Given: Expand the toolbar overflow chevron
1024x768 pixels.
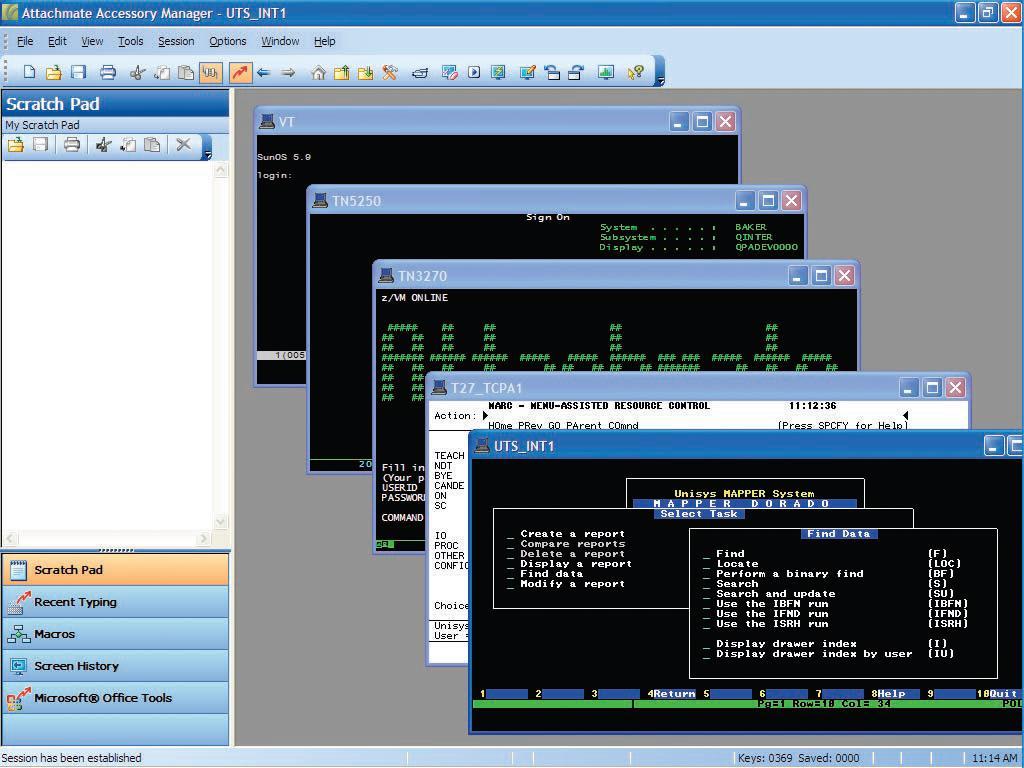Looking at the screenshot, I should [661, 78].
